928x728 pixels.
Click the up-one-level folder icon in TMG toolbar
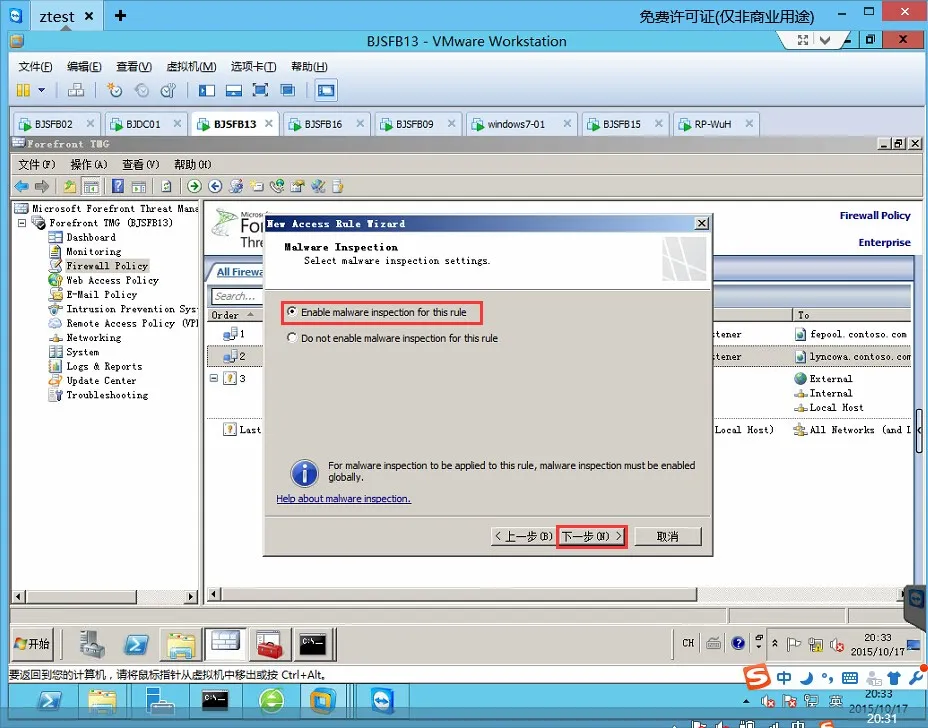point(70,186)
